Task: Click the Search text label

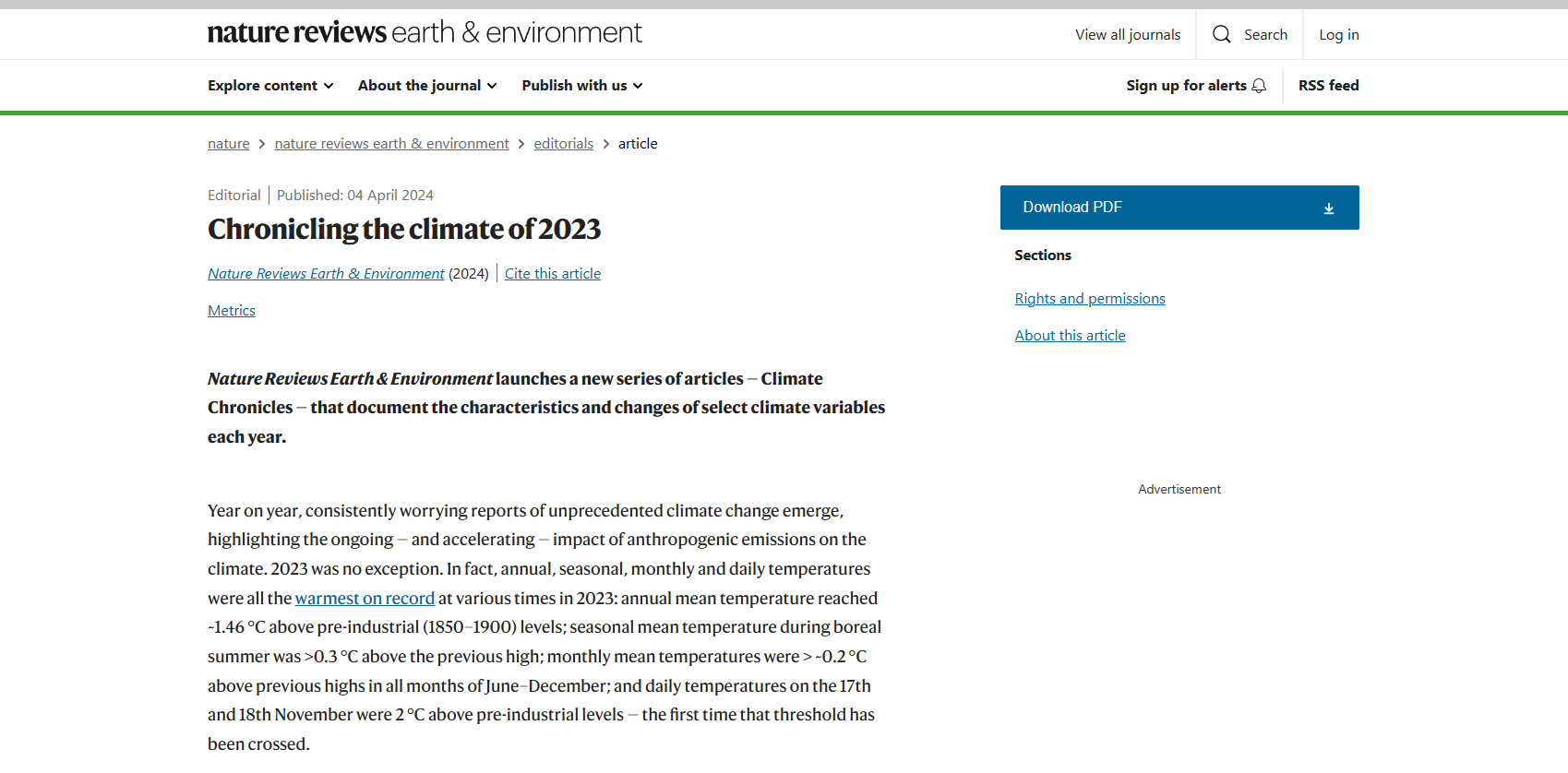Action: [x=1265, y=35]
